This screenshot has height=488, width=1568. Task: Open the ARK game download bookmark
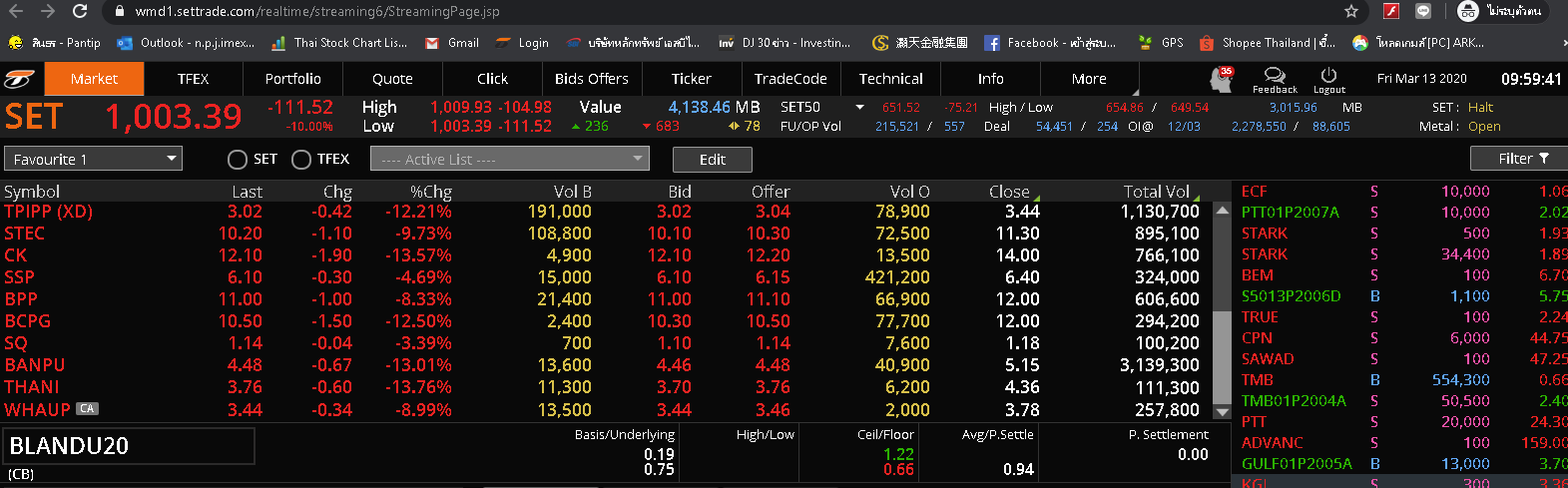pyautogui.click(x=1418, y=43)
